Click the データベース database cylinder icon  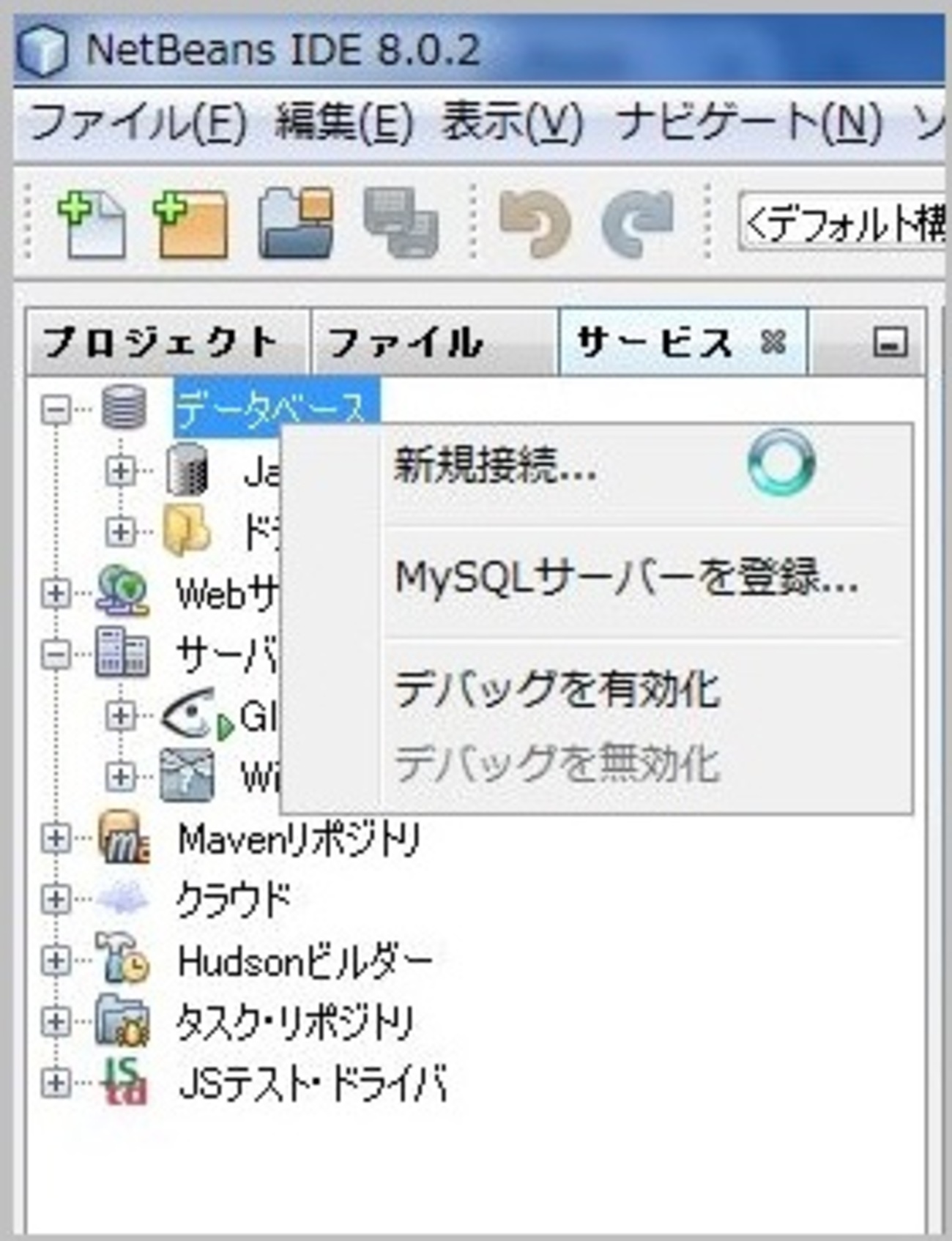124,407
